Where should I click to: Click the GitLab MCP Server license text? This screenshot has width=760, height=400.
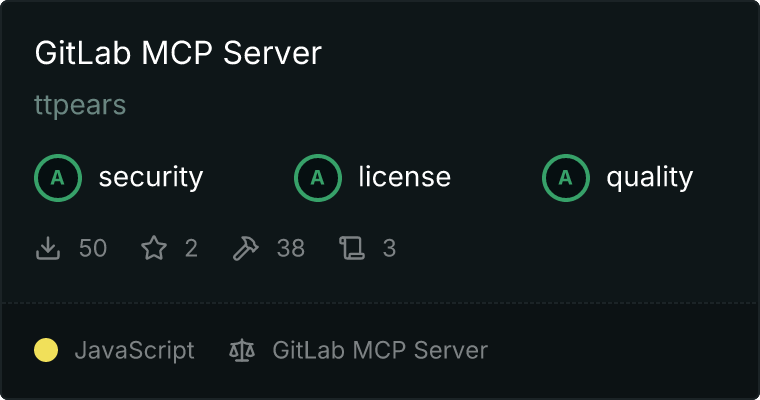380,350
